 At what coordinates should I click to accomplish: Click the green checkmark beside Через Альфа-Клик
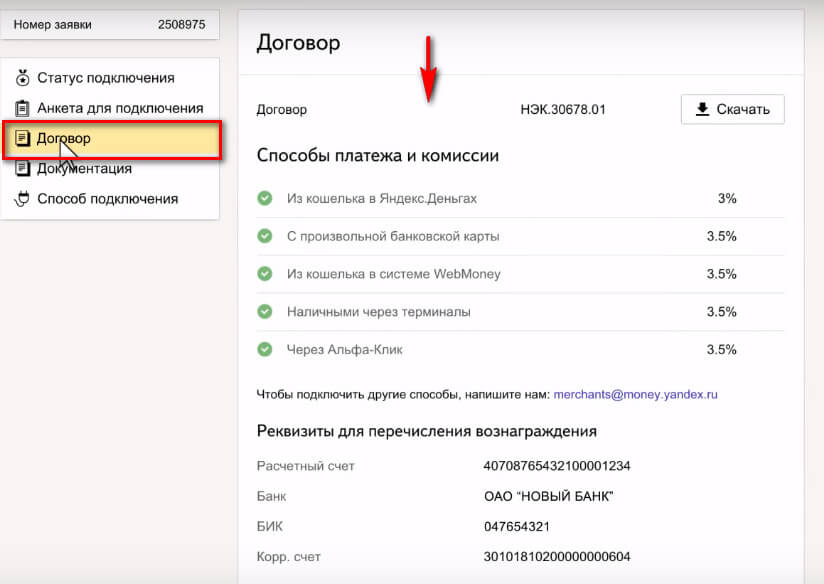pos(264,349)
